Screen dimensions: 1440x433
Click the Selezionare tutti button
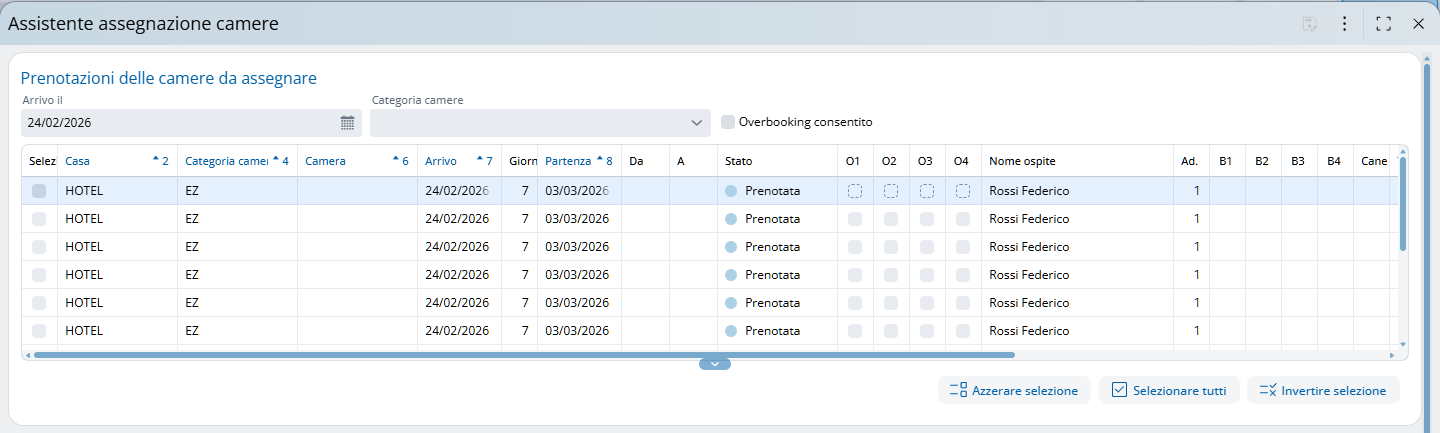click(1169, 391)
